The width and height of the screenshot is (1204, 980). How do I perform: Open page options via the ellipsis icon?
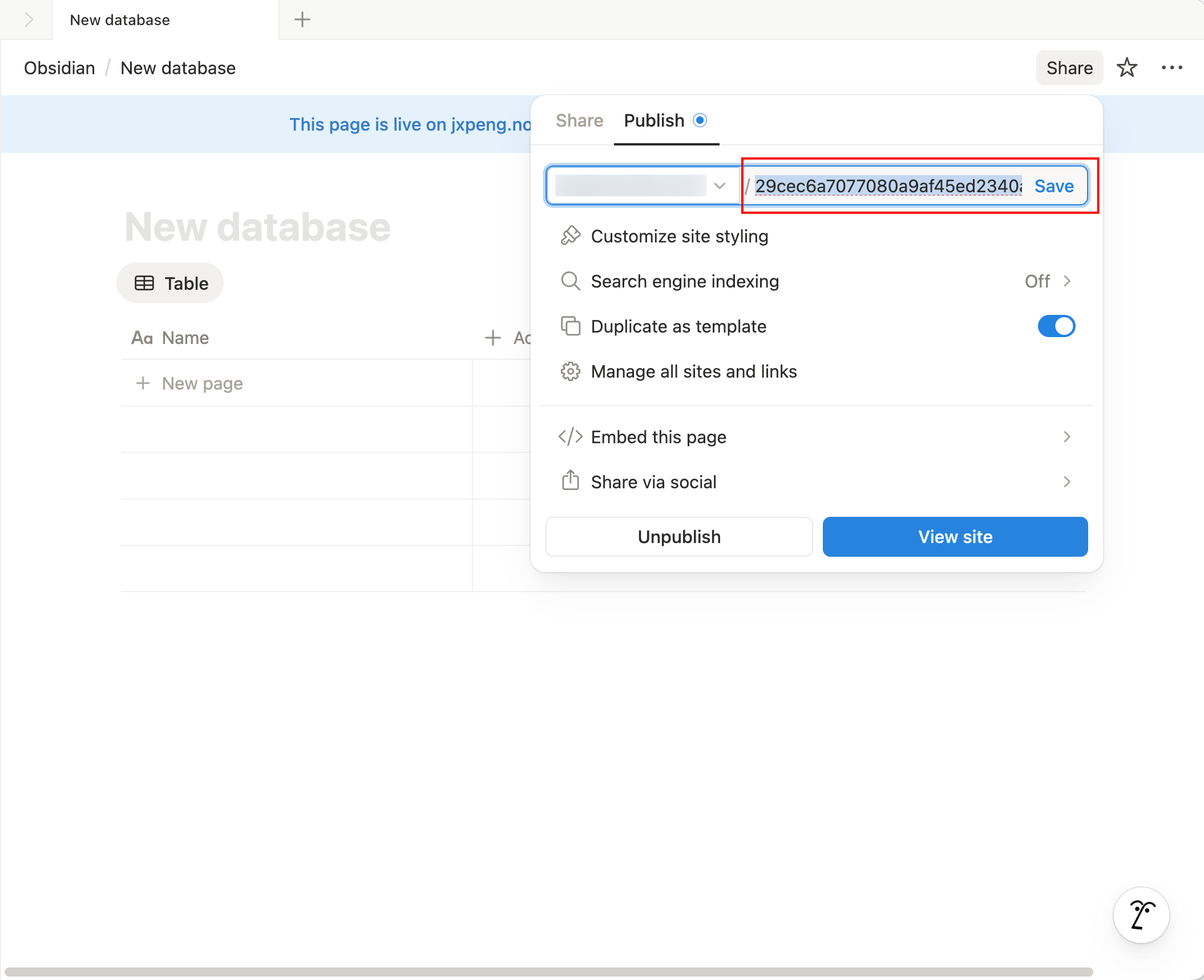(x=1173, y=67)
